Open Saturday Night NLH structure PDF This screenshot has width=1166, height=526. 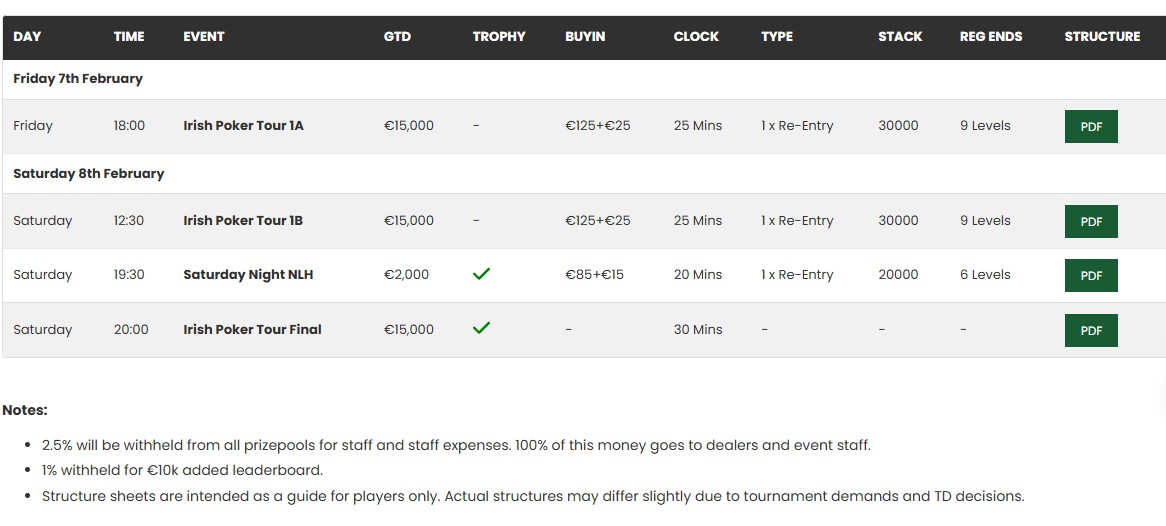[1091, 276]
